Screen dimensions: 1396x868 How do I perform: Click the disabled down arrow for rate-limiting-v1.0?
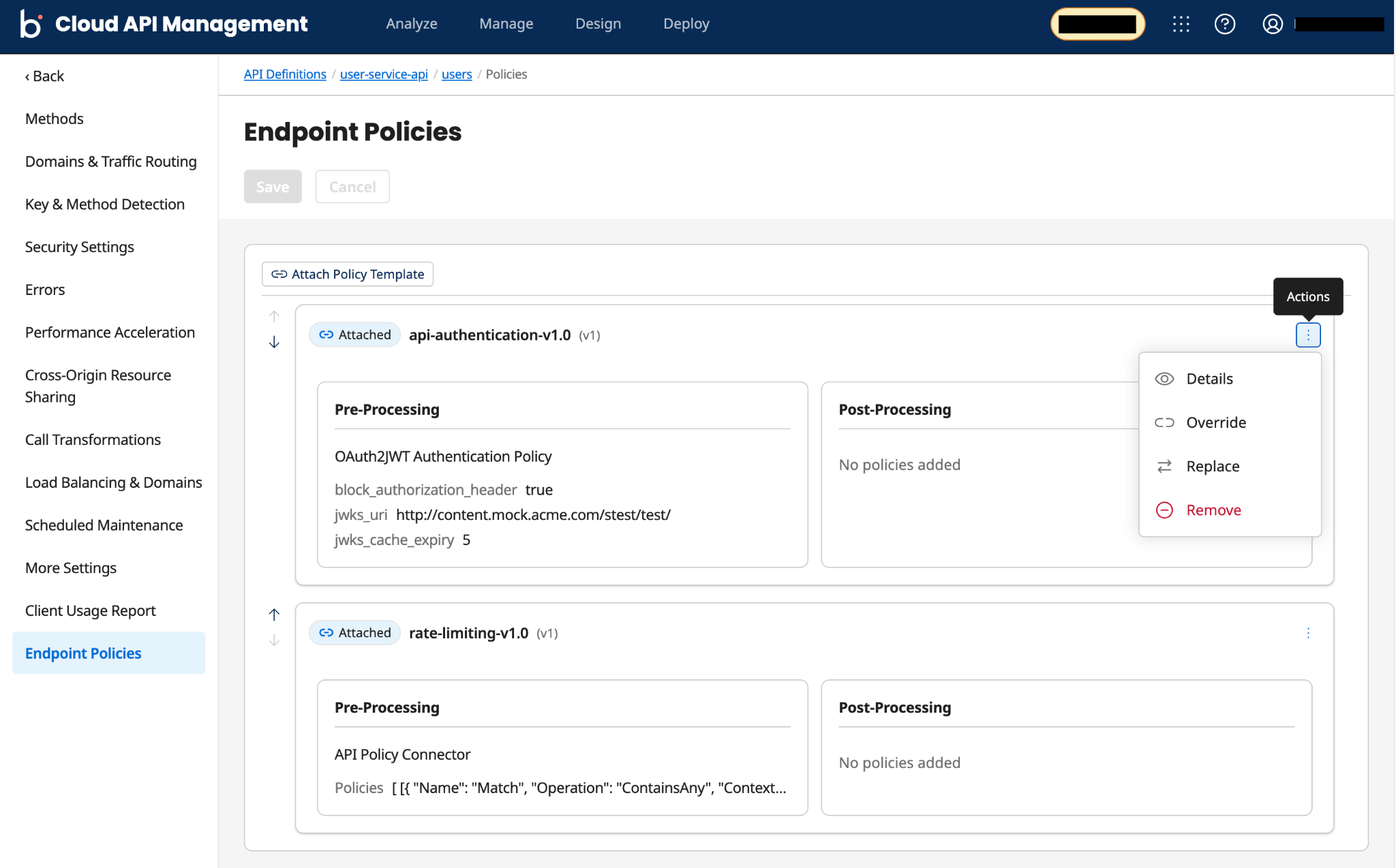tap(274, 640)
